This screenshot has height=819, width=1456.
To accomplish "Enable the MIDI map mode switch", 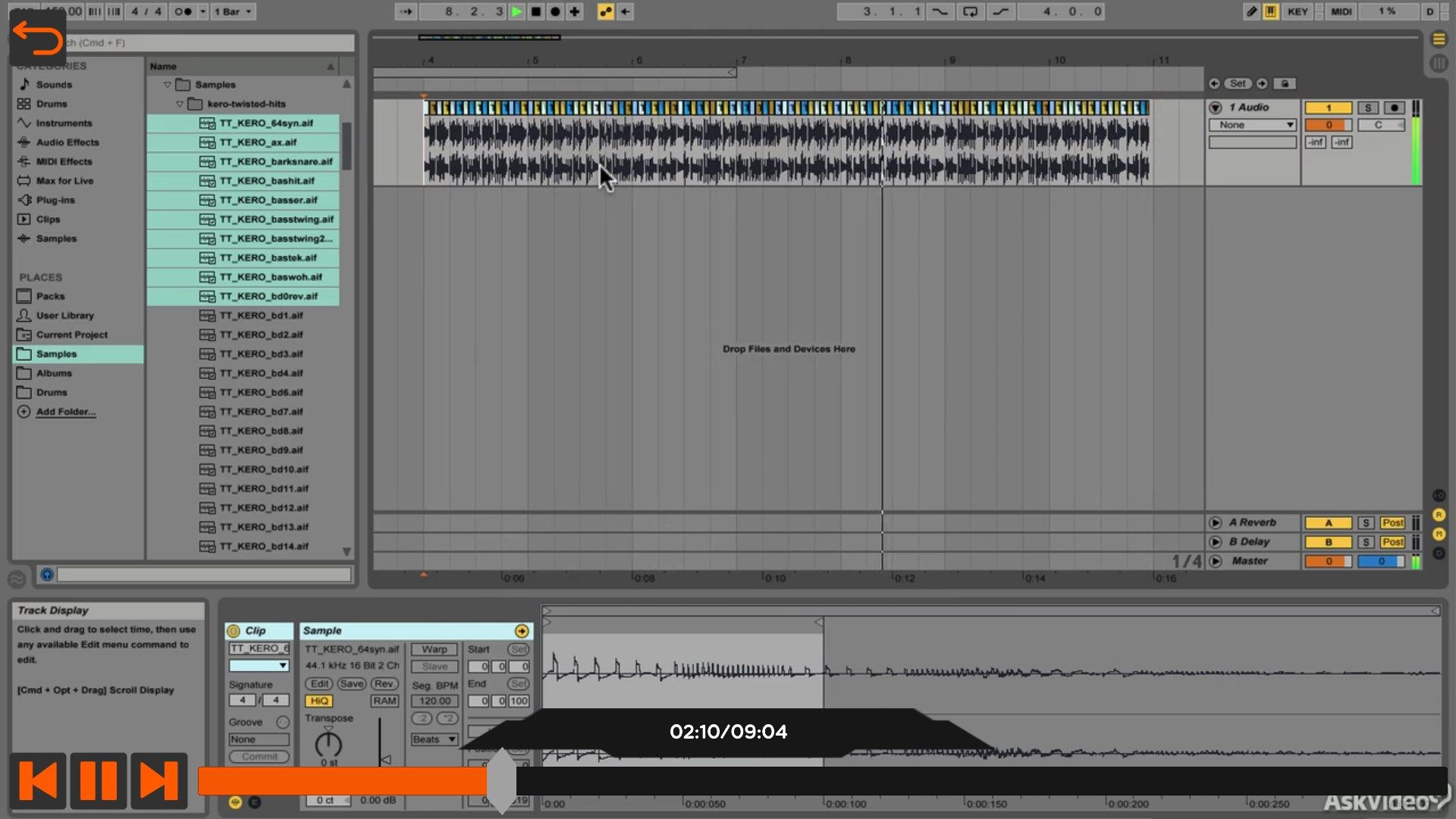I will [x=1341, y=11].
